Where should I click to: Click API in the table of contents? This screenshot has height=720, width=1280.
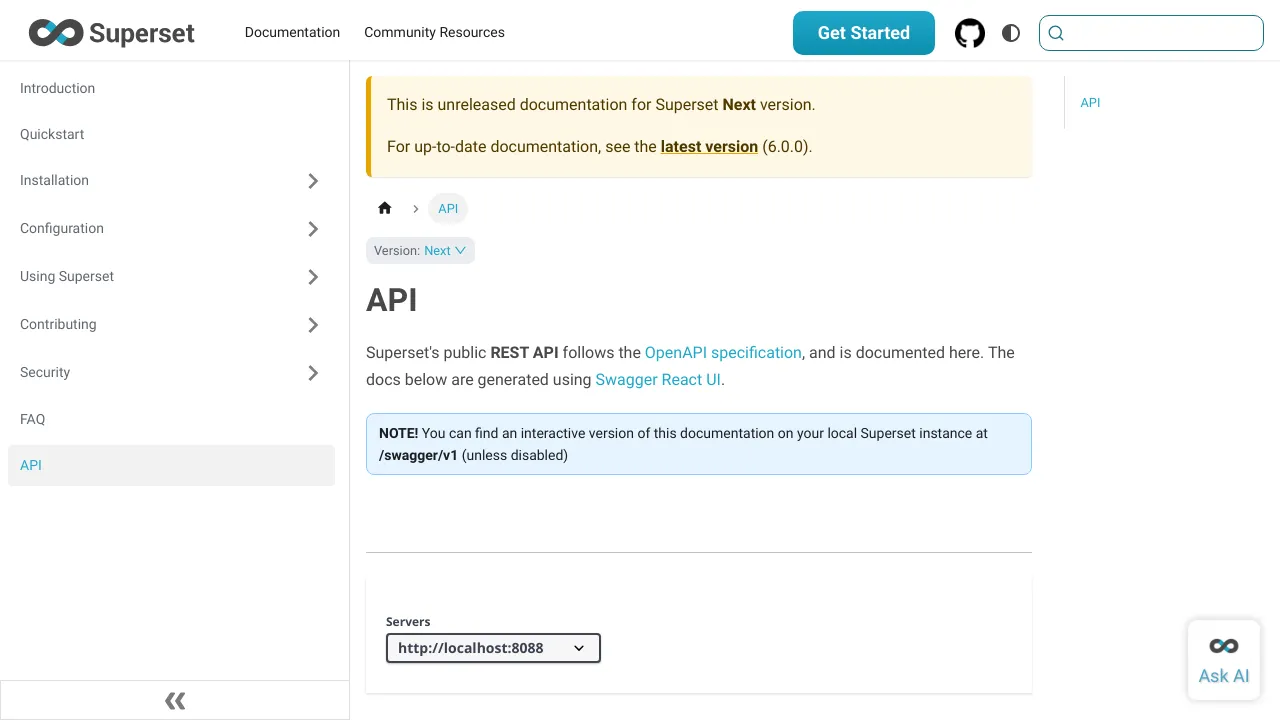[1090, 102]
